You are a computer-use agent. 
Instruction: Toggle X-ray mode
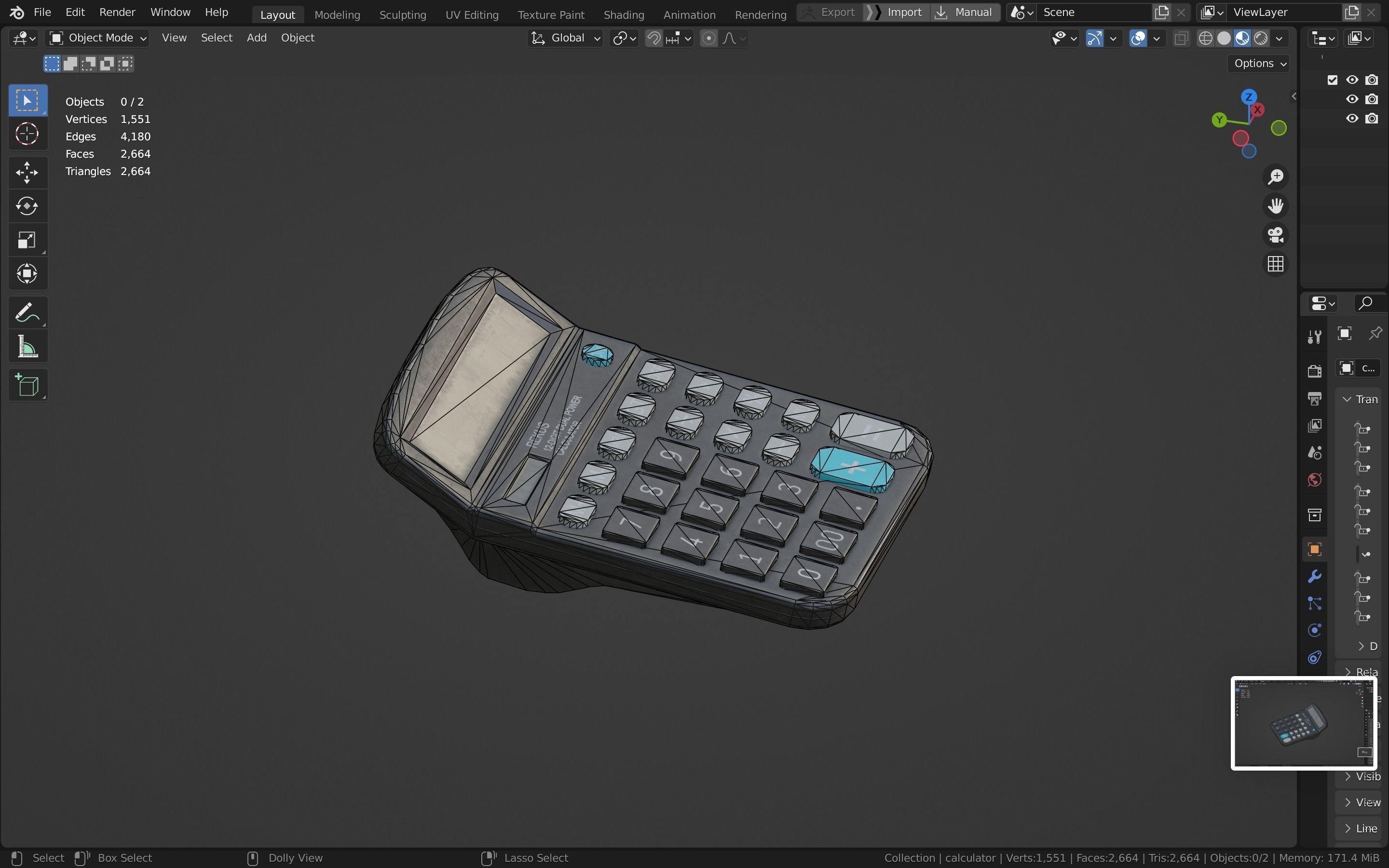pos(1181,39)
